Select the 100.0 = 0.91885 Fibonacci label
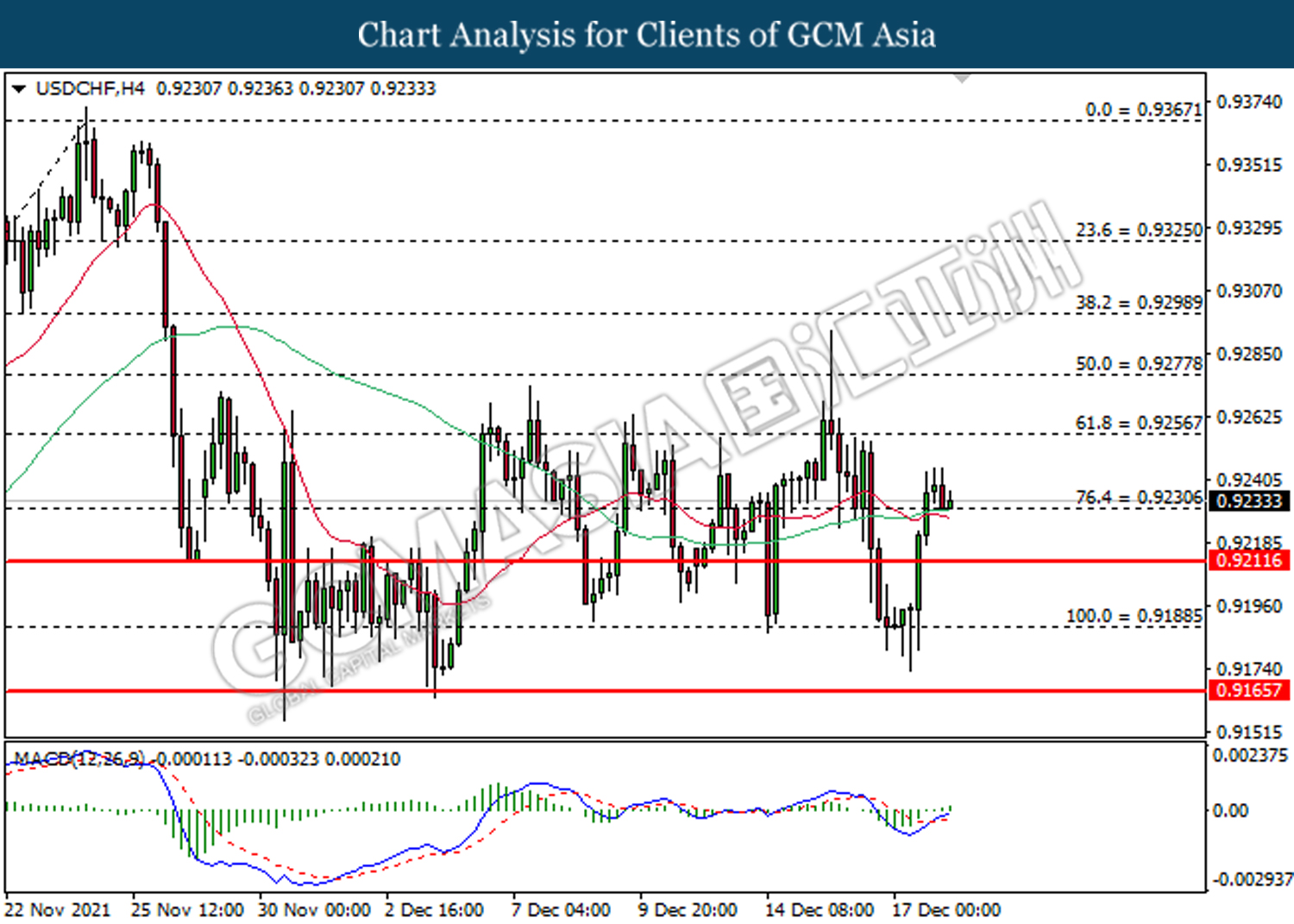1294x924 pixels. click(x=1134, y=616)
